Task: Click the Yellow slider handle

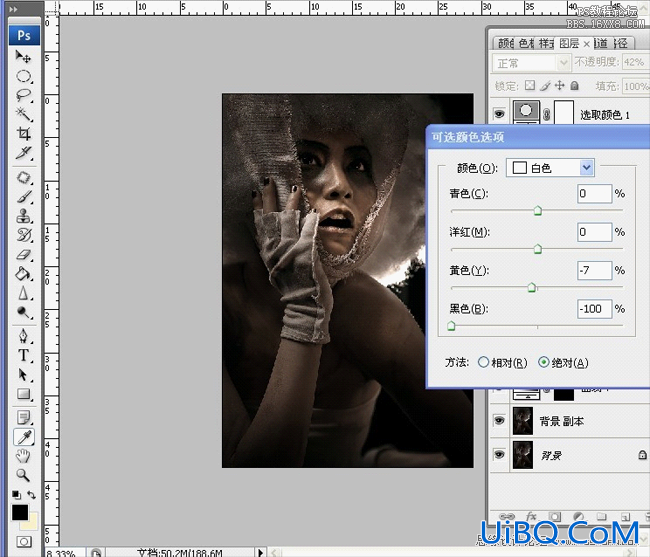Action: coord(532,287)
